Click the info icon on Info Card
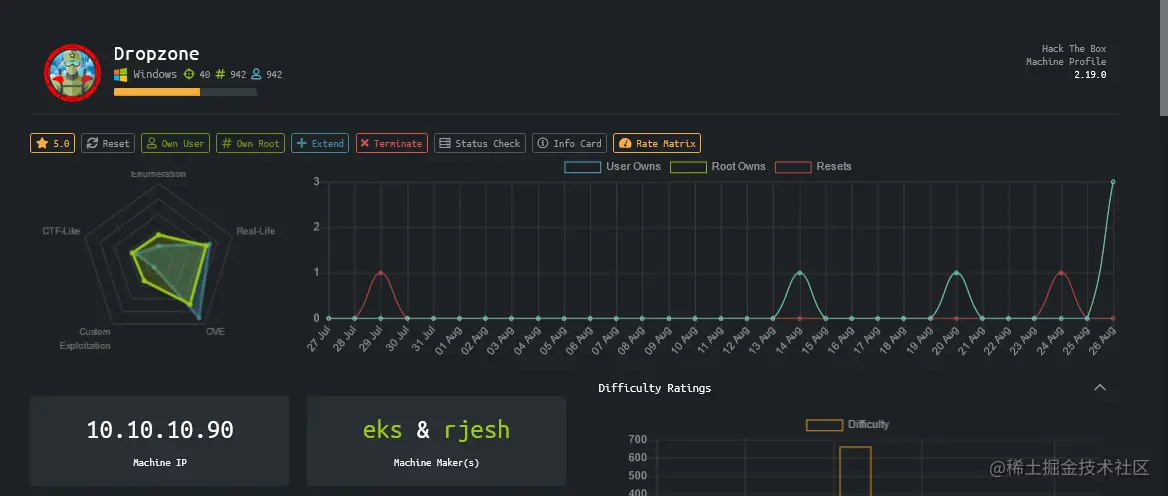The width and height of the screenshot is (1168, 496). point(542,143)
